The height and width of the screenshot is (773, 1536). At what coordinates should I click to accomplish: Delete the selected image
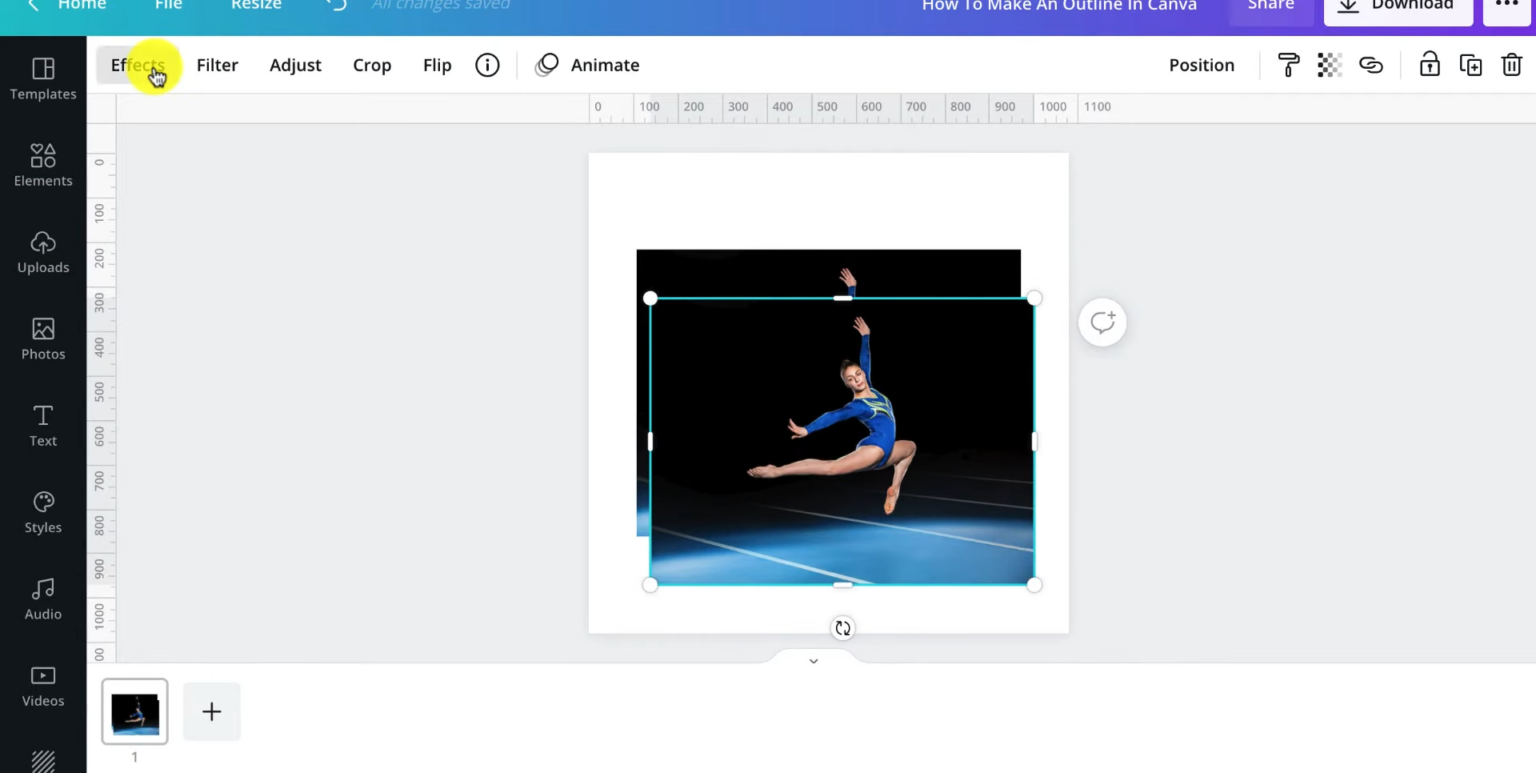click(1512, 64)
